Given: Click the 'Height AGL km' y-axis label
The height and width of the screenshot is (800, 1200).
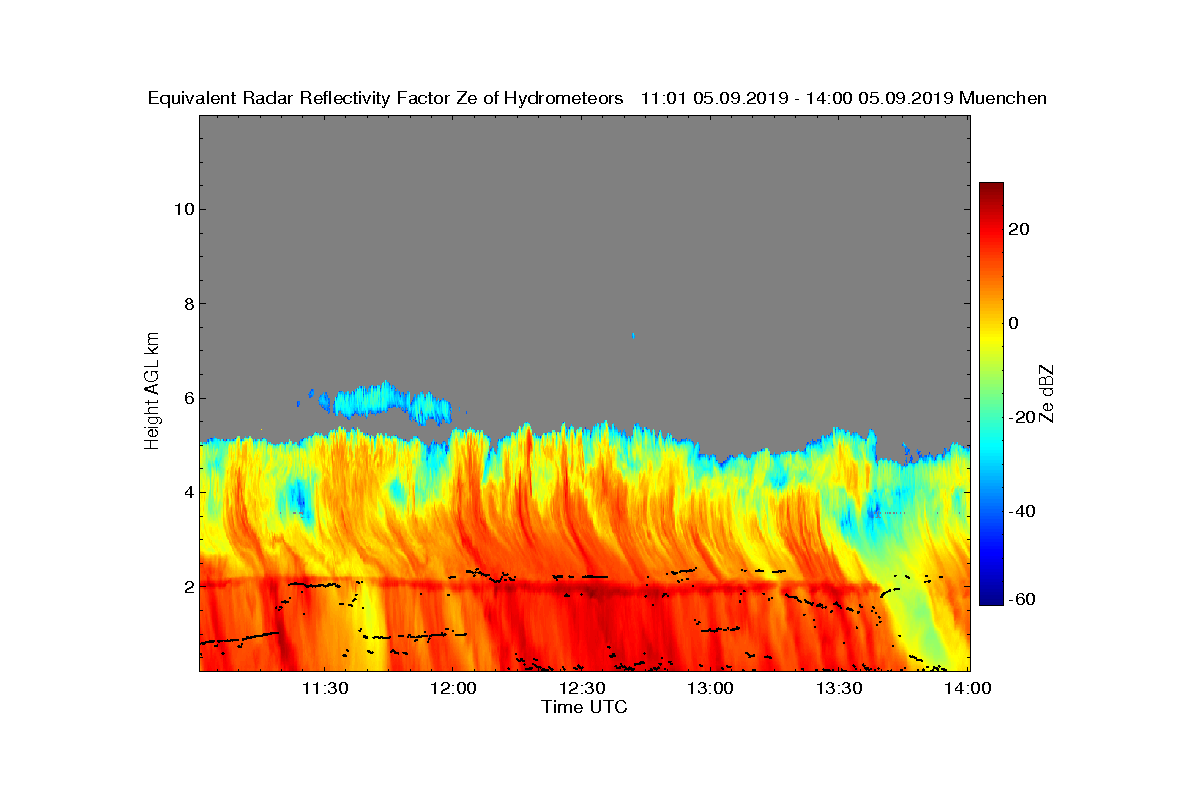Looking at the screenshot, I should click(152, 393).
